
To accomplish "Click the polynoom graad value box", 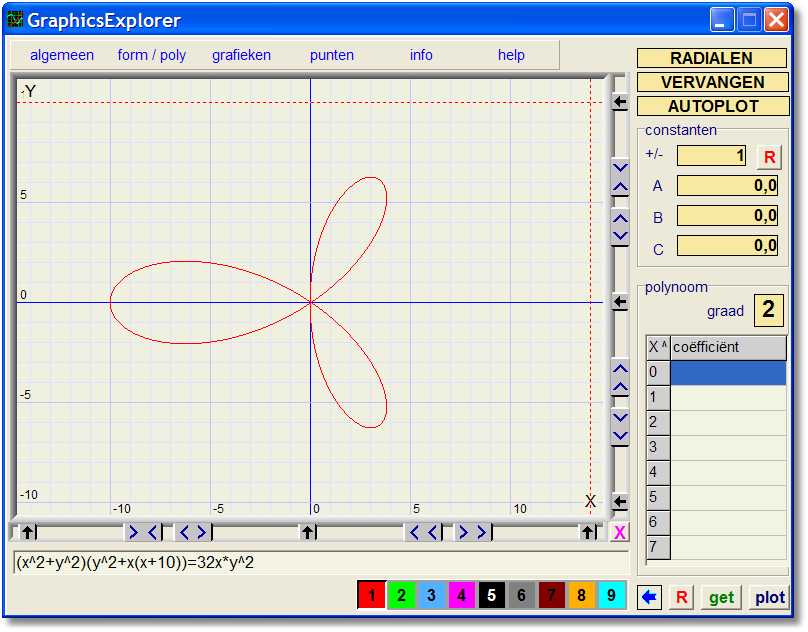I will tap(768, 310).
